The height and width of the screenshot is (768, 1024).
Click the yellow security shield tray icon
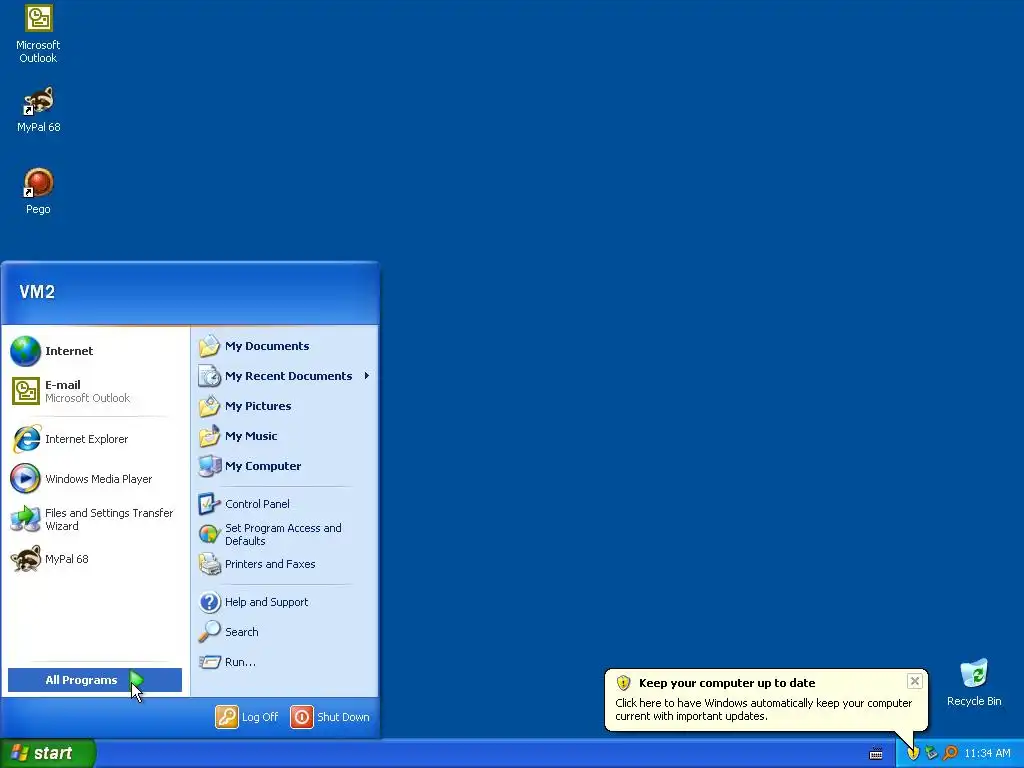tap(913, 754)
